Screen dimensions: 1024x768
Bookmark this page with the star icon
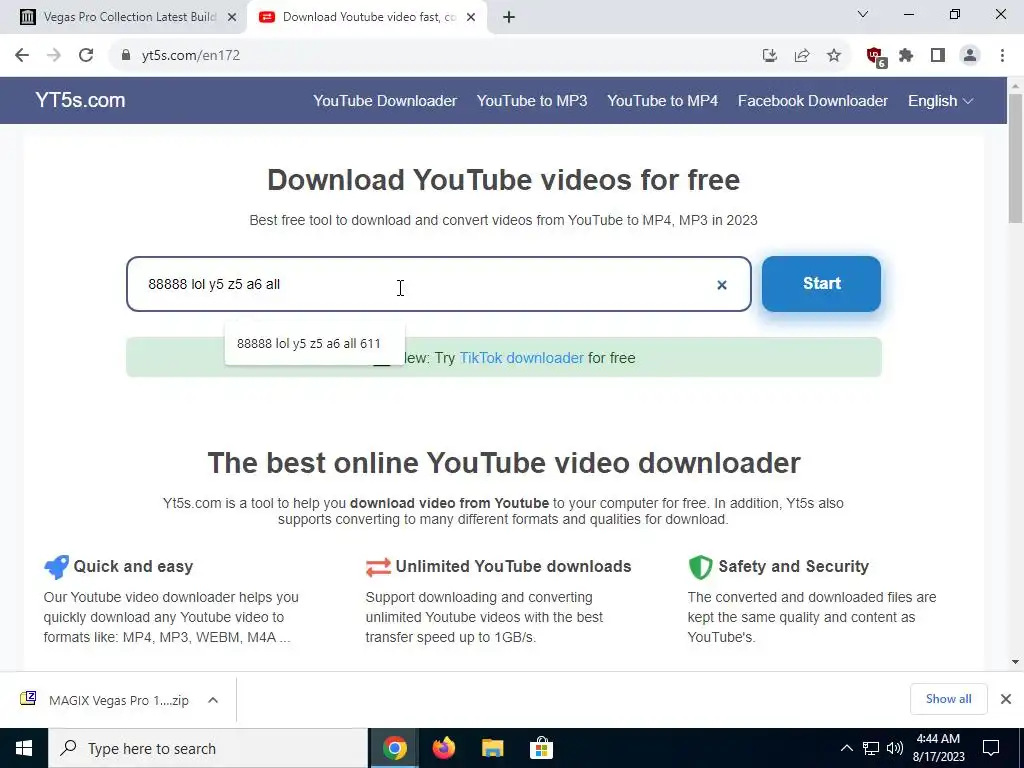pyautogui.click(x=834, y=56)
